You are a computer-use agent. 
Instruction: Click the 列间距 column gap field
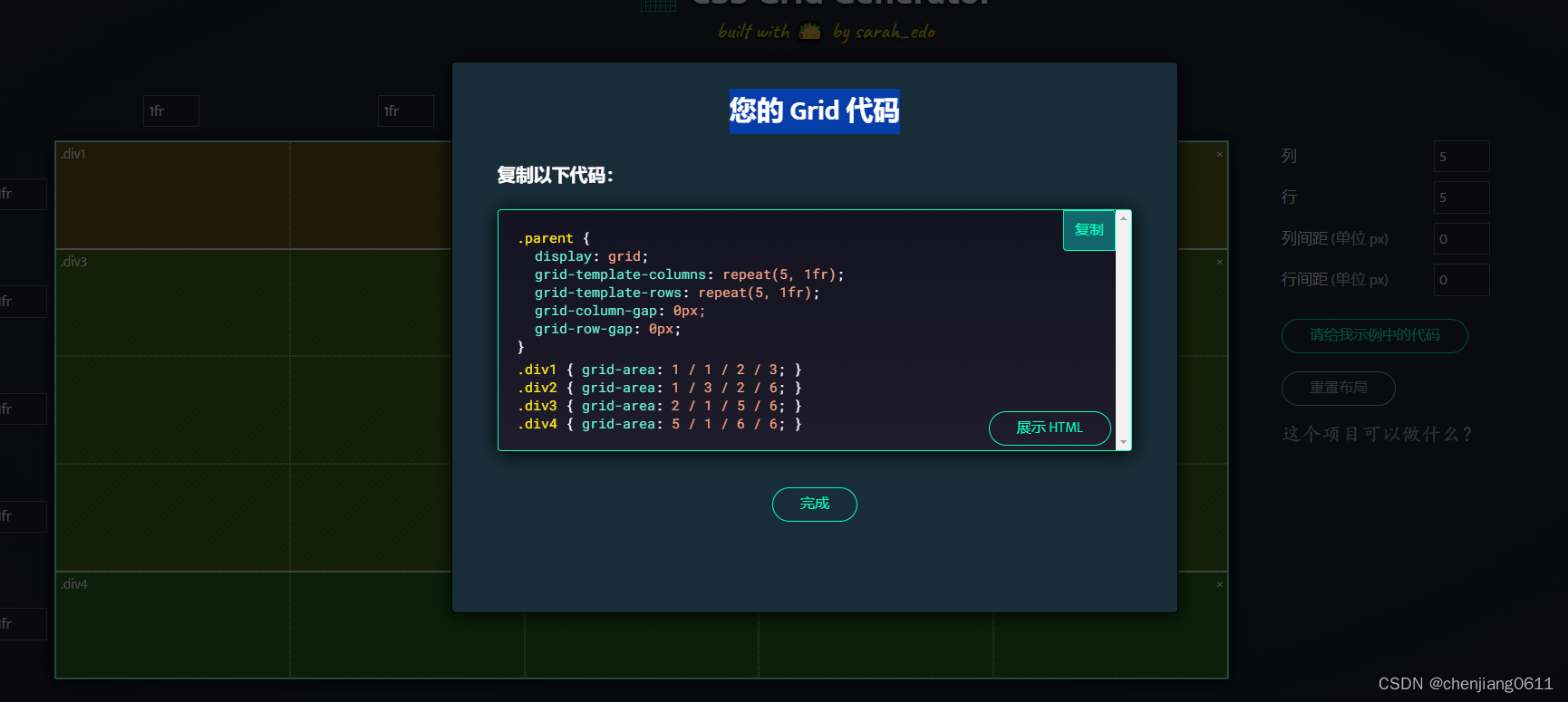pos(1461,239)
